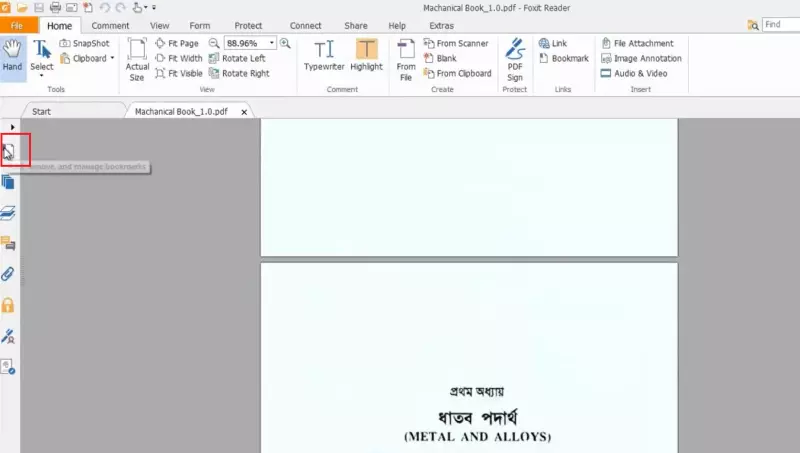Click the Print icon in quick access toolbar

click(55, 8)
